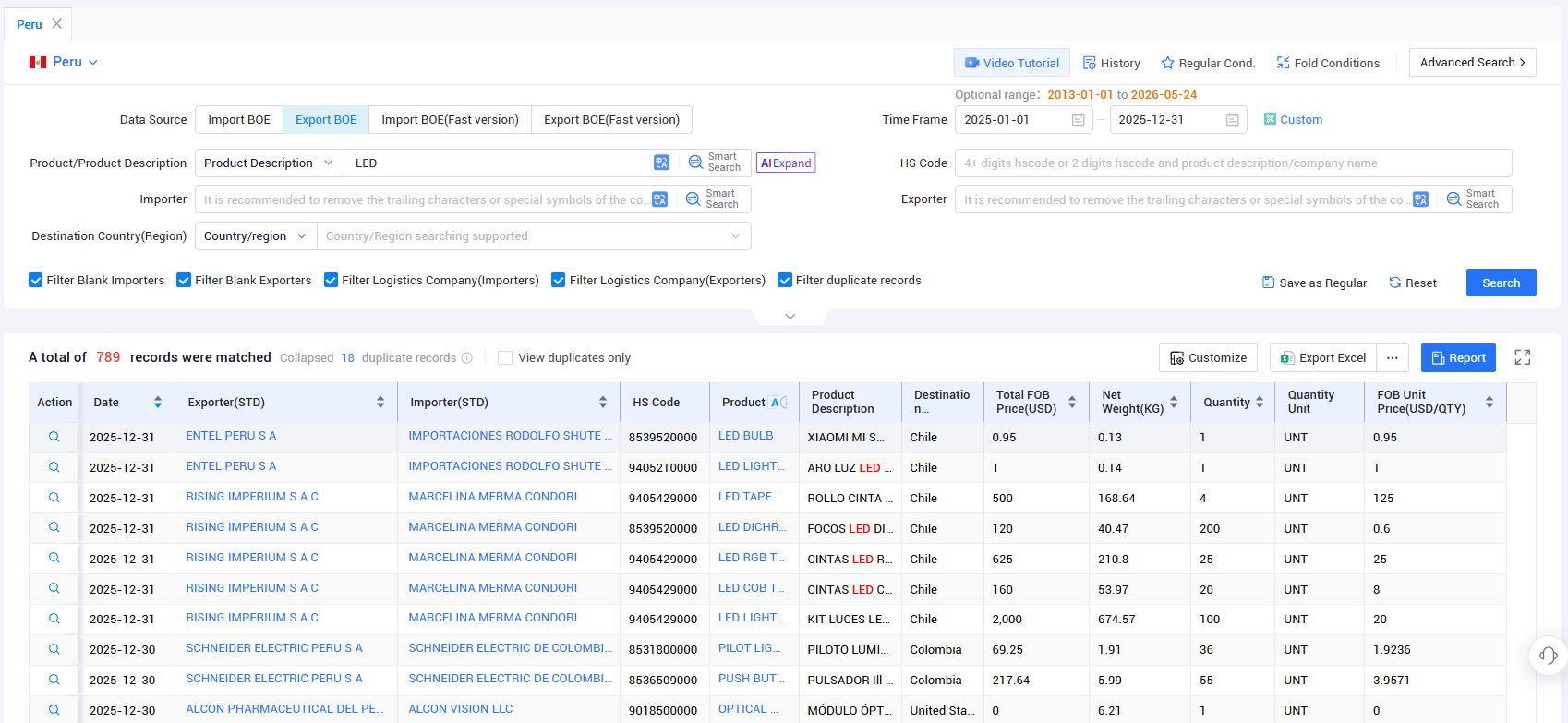Click LED BULB product link
The image size is (1568, 723).
click(x=746, y=436)
